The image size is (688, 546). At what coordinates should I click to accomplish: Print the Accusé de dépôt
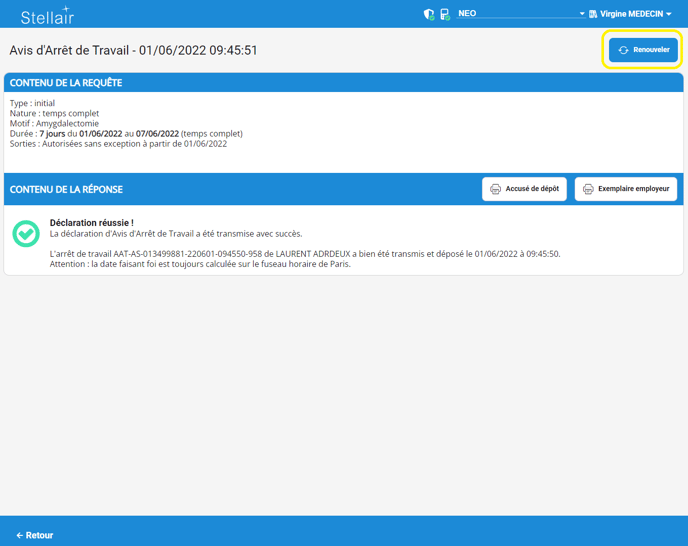point(525,189)
